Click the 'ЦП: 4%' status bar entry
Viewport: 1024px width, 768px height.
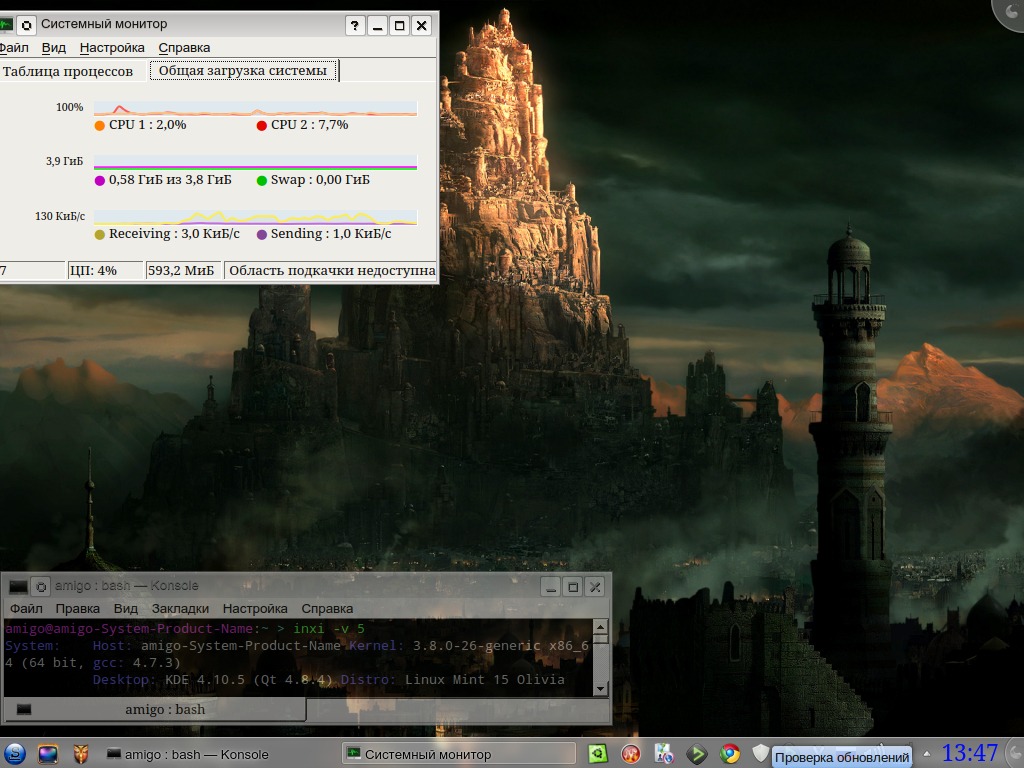click(104, 270)
